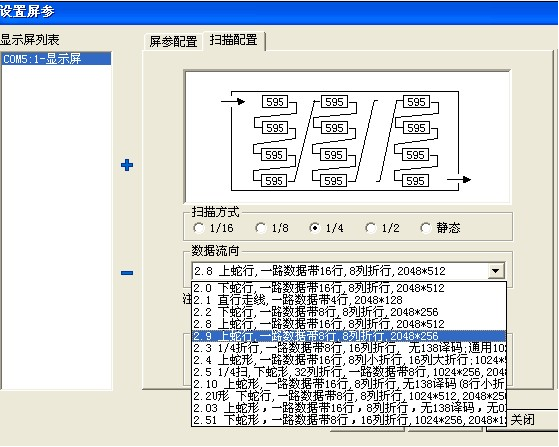Pick the 1/2 scan mode radio button
Image resolution: width=559 pixels, height=447 pixels.
[x=371, y=228]
